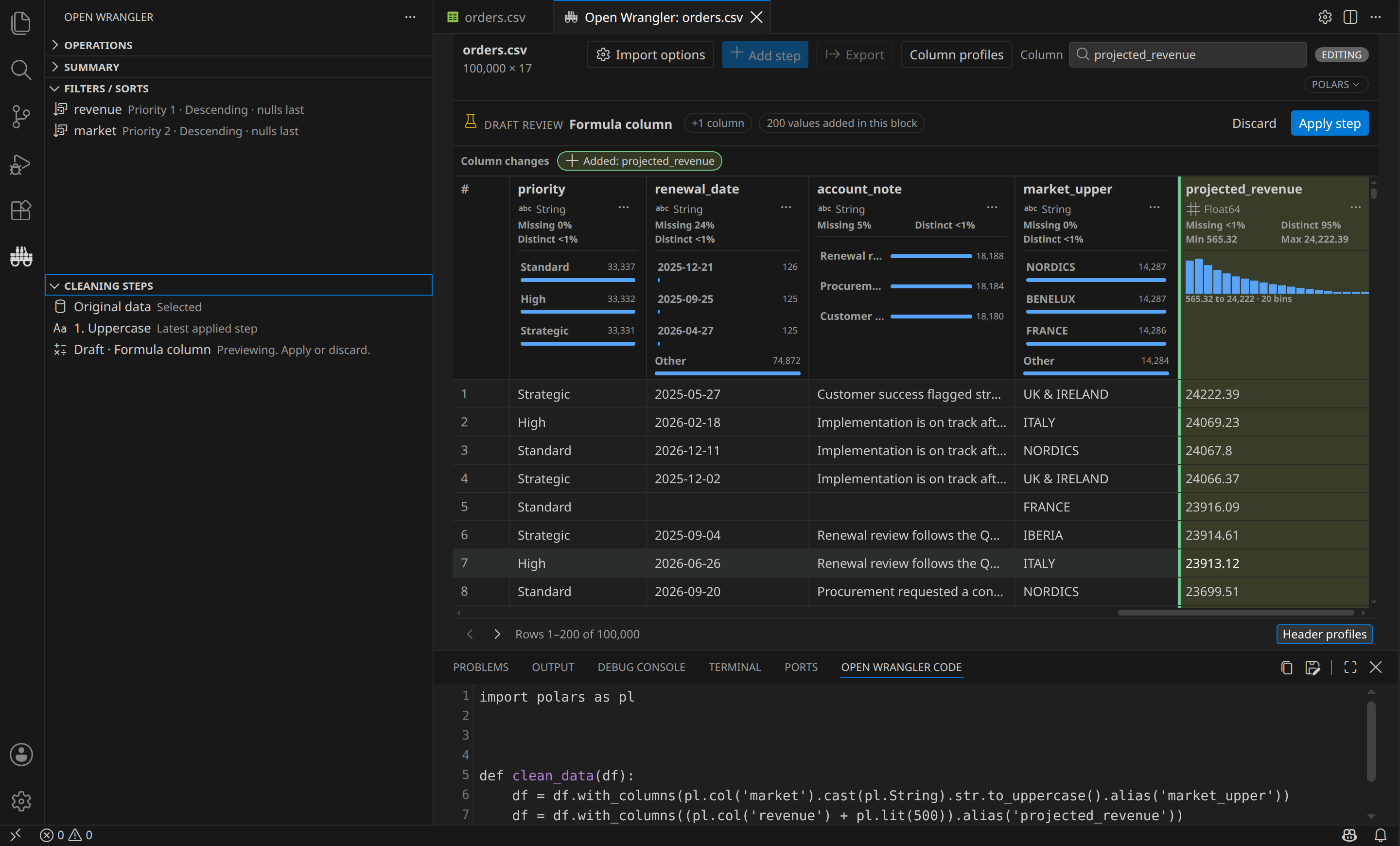Open the Accounts icon in activity bar

(x=21, y=754)
